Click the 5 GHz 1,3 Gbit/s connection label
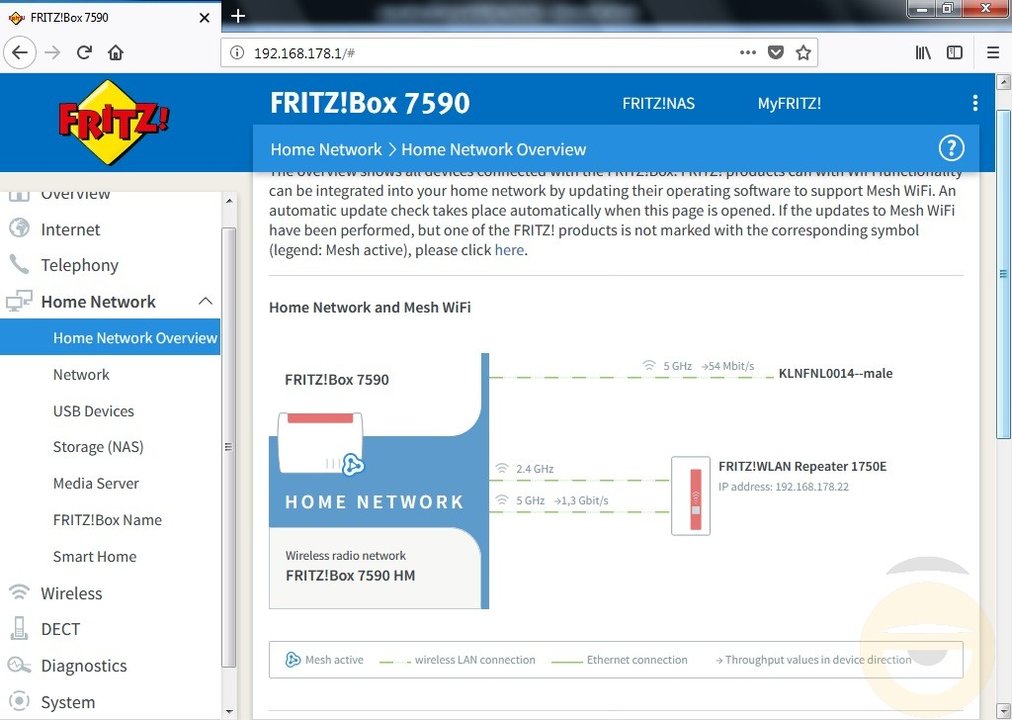Image resolution: width=1012 pixels, height=720 pixels. click(x=552, y=500)
